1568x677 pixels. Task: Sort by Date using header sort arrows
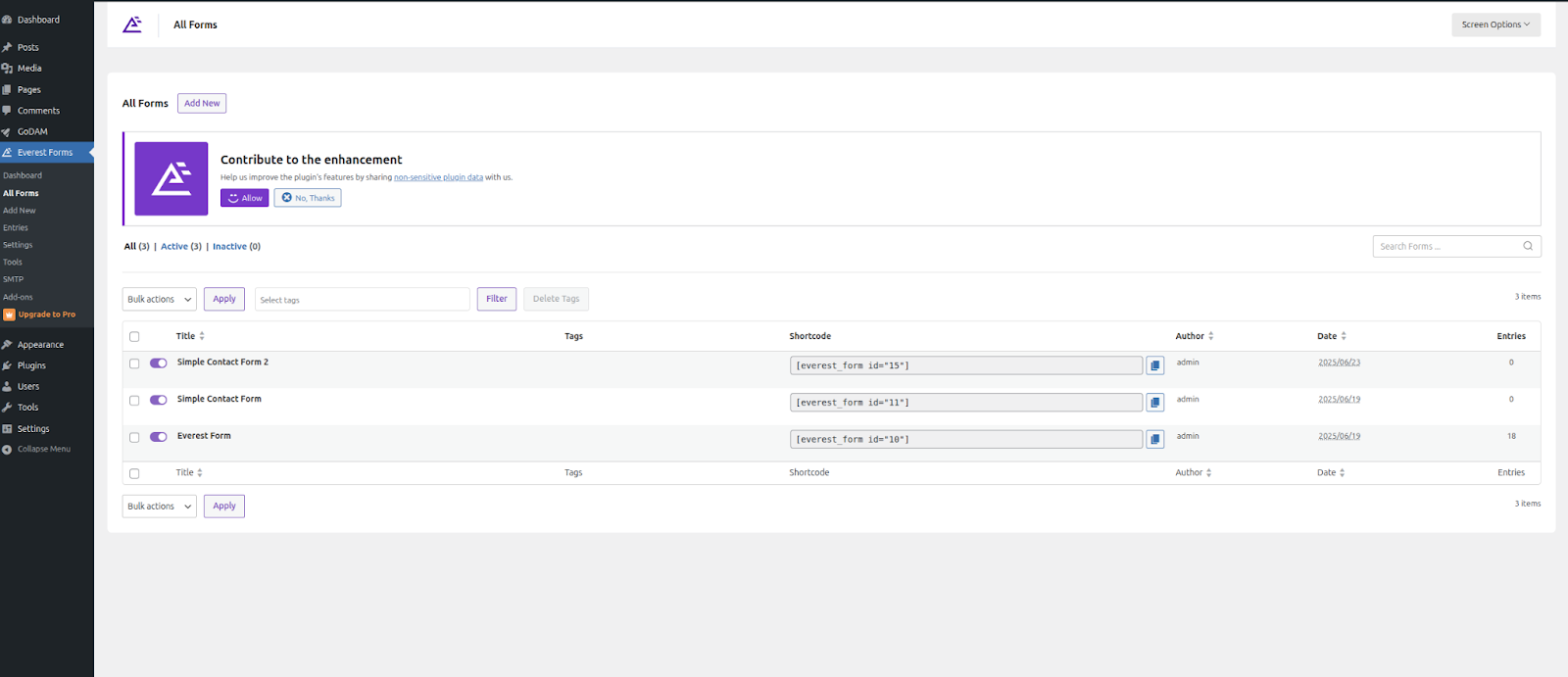pyautogui.click(x=1344, y=336)
